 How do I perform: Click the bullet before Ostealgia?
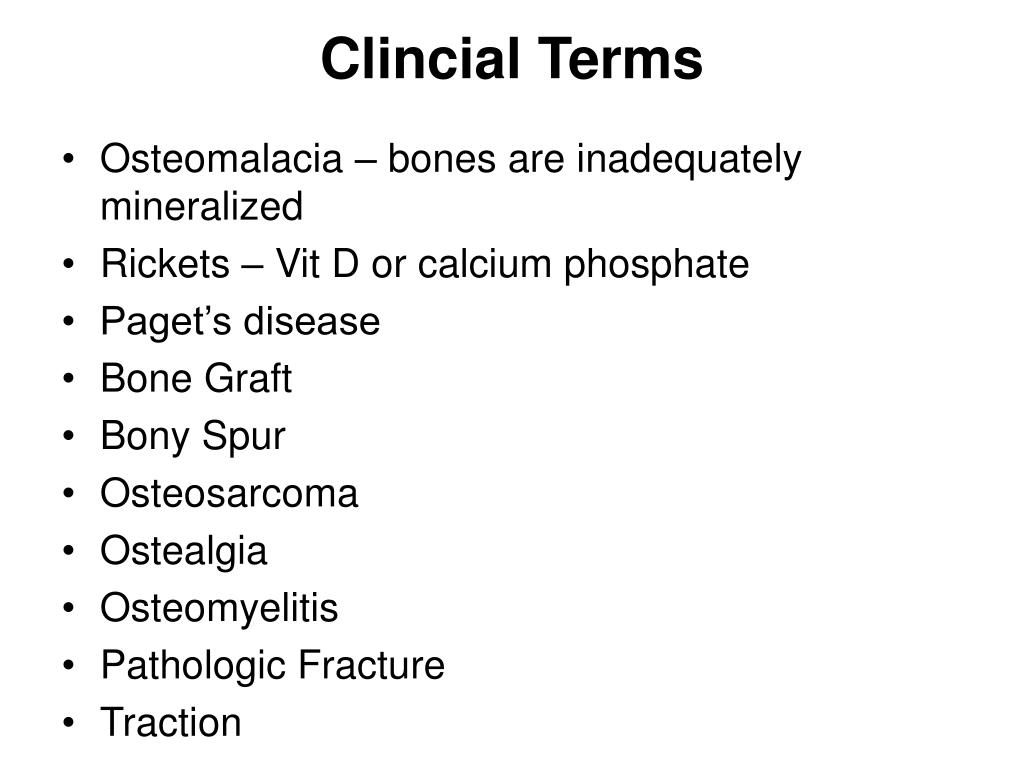coord(69,551)
